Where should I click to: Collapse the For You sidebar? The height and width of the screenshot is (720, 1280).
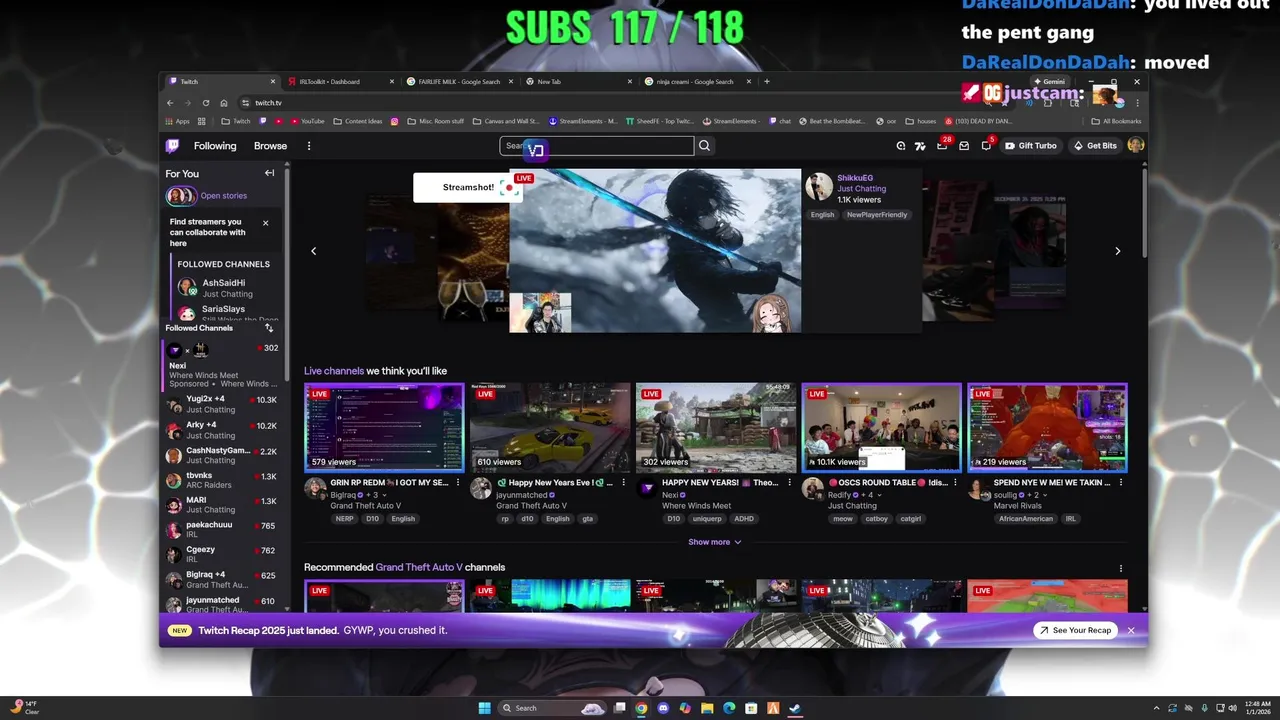269,173
